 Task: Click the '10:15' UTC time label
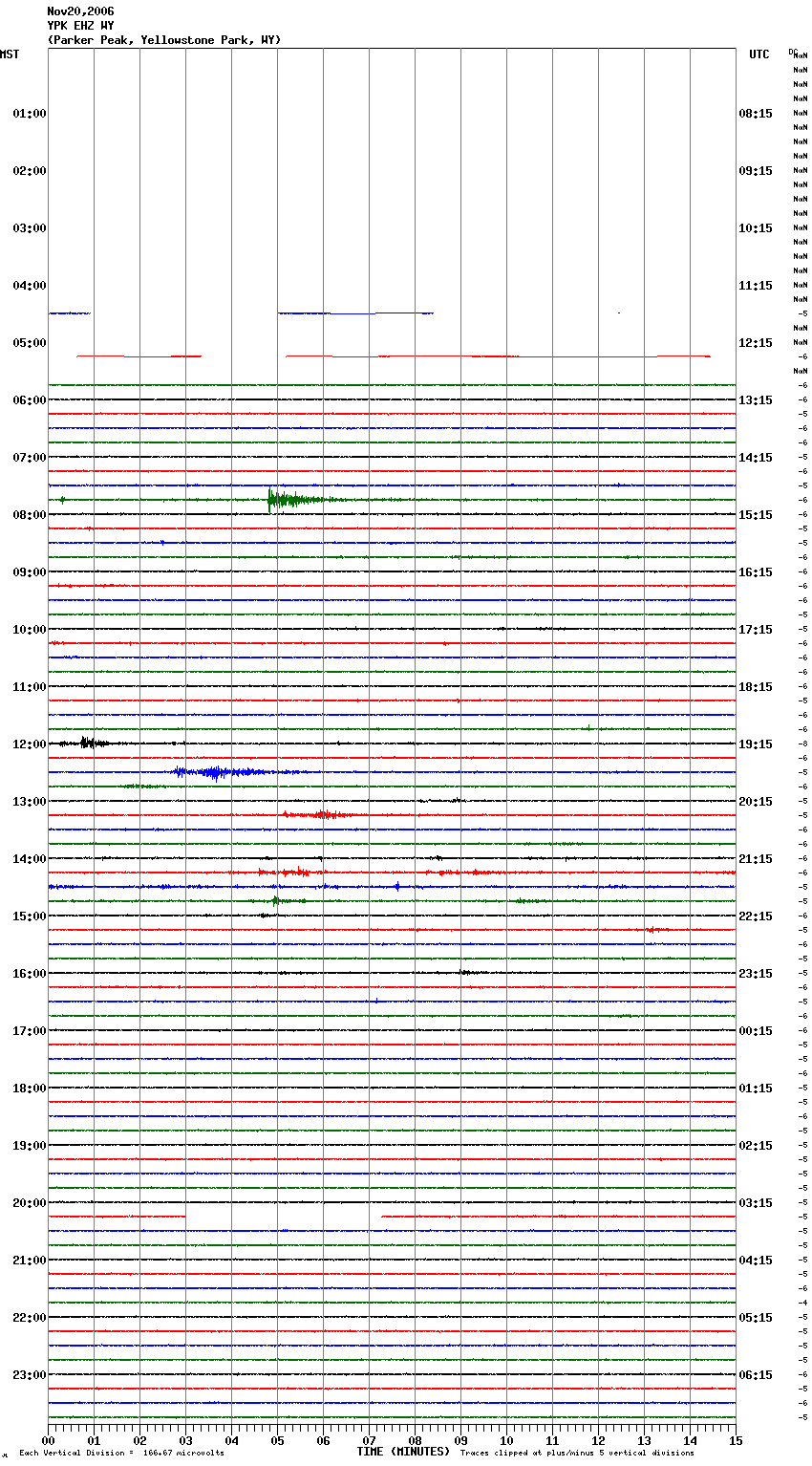[x=756, y=228]
